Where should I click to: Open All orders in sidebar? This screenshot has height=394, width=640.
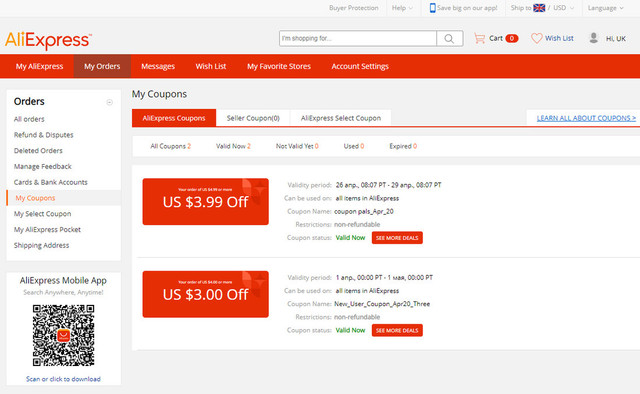(x=29, y=119)
